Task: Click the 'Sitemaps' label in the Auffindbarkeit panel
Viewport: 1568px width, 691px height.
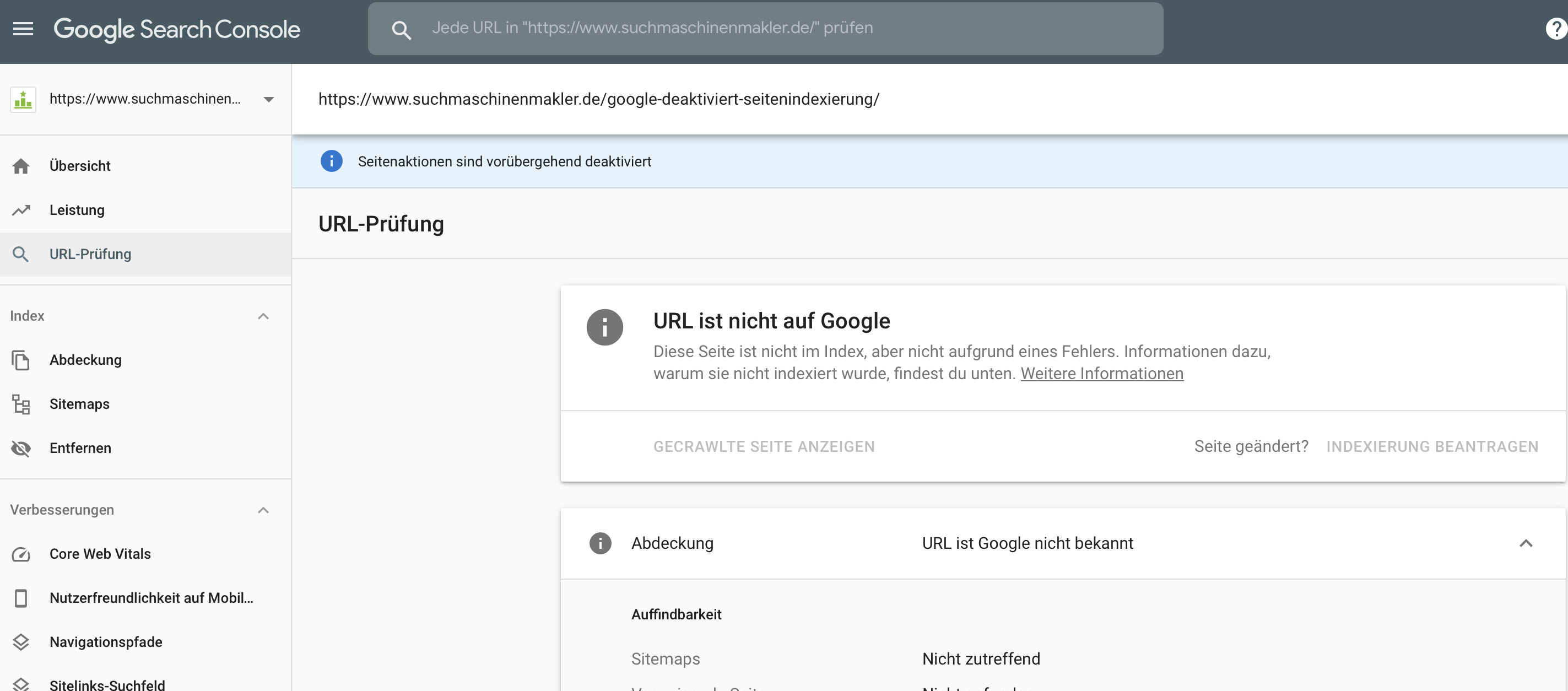Action: [666, 658]
